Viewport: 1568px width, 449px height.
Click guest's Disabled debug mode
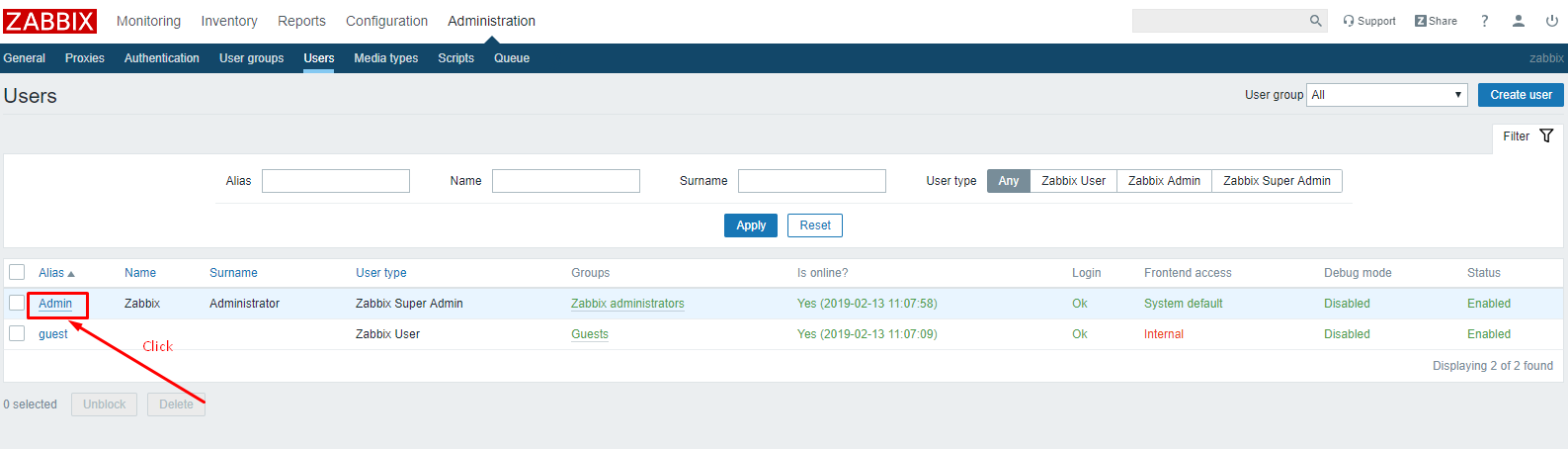click(x=1347, y=334)
